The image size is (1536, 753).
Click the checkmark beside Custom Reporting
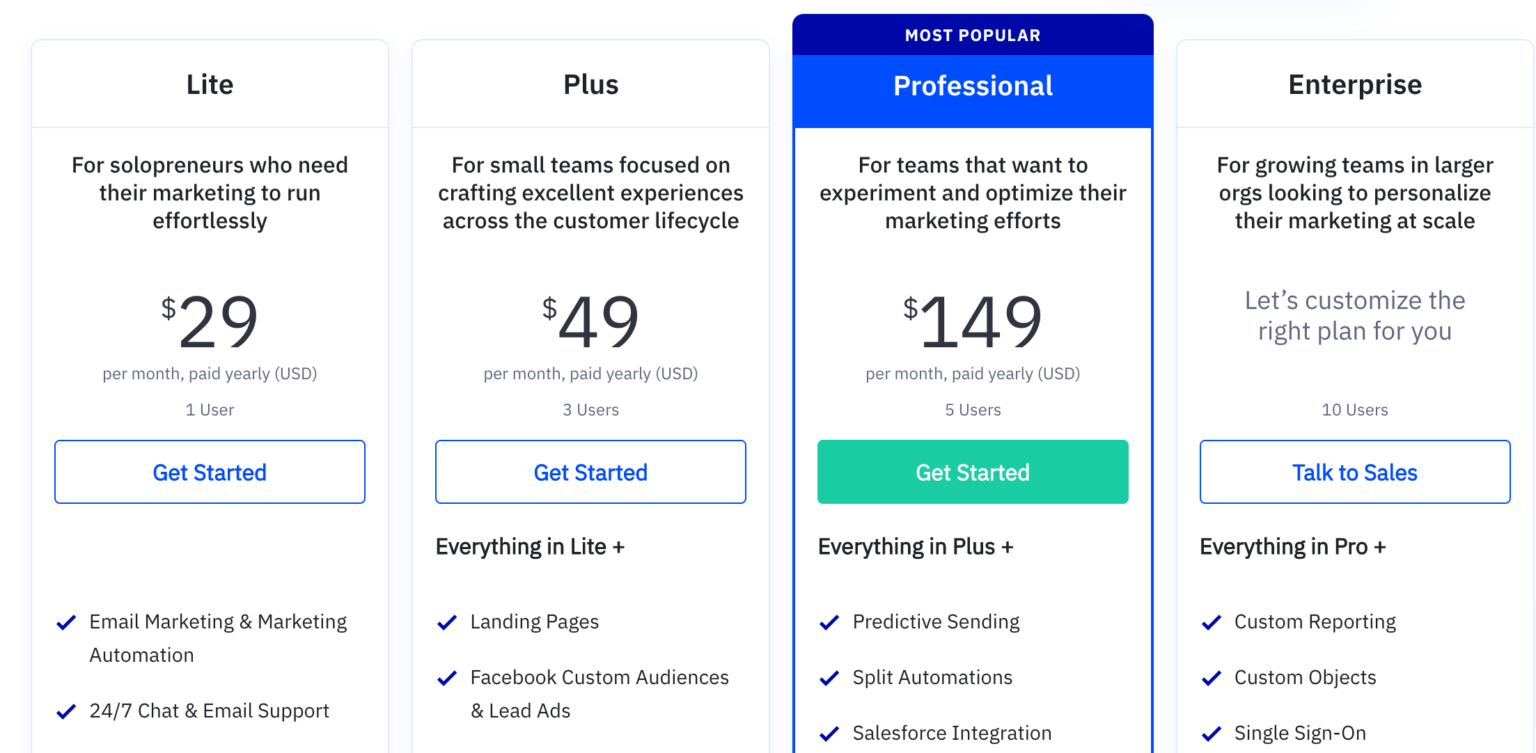[1211, 621]
